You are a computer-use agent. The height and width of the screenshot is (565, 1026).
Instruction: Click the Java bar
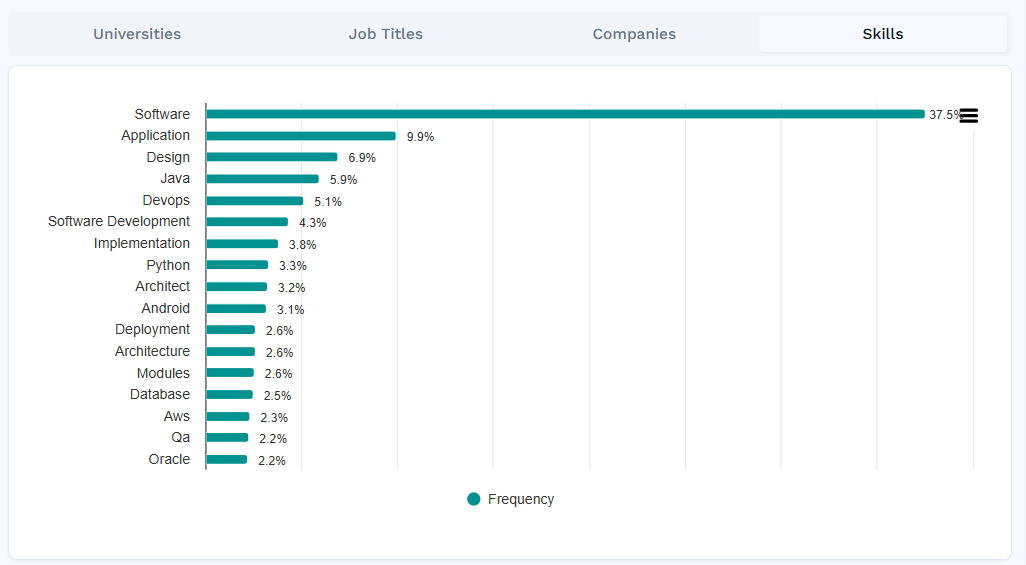262,179
